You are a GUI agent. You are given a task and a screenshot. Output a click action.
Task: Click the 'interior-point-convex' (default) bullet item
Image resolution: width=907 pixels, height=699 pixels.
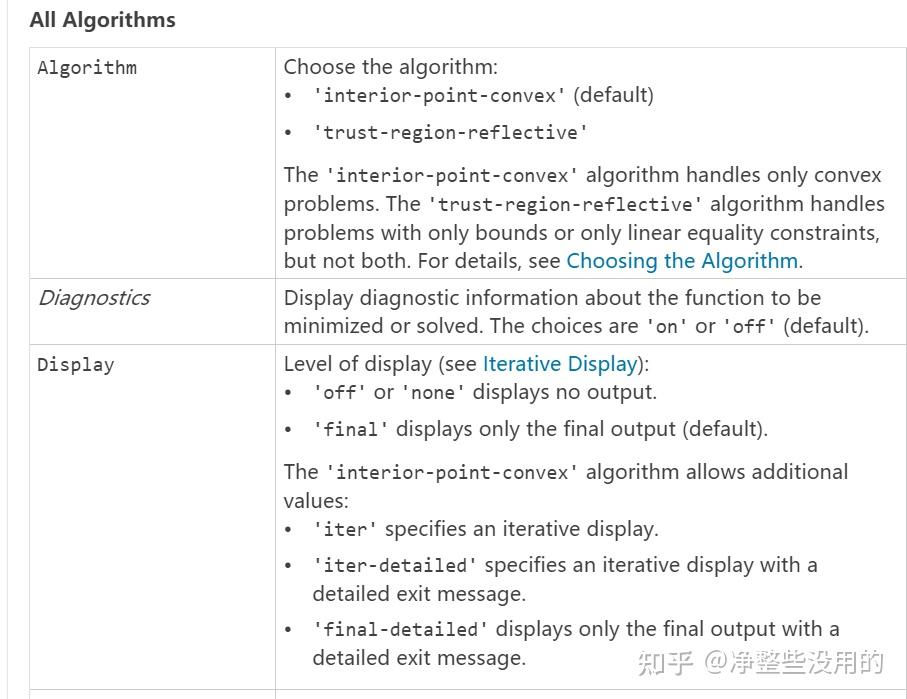click(x=483, y=95)
